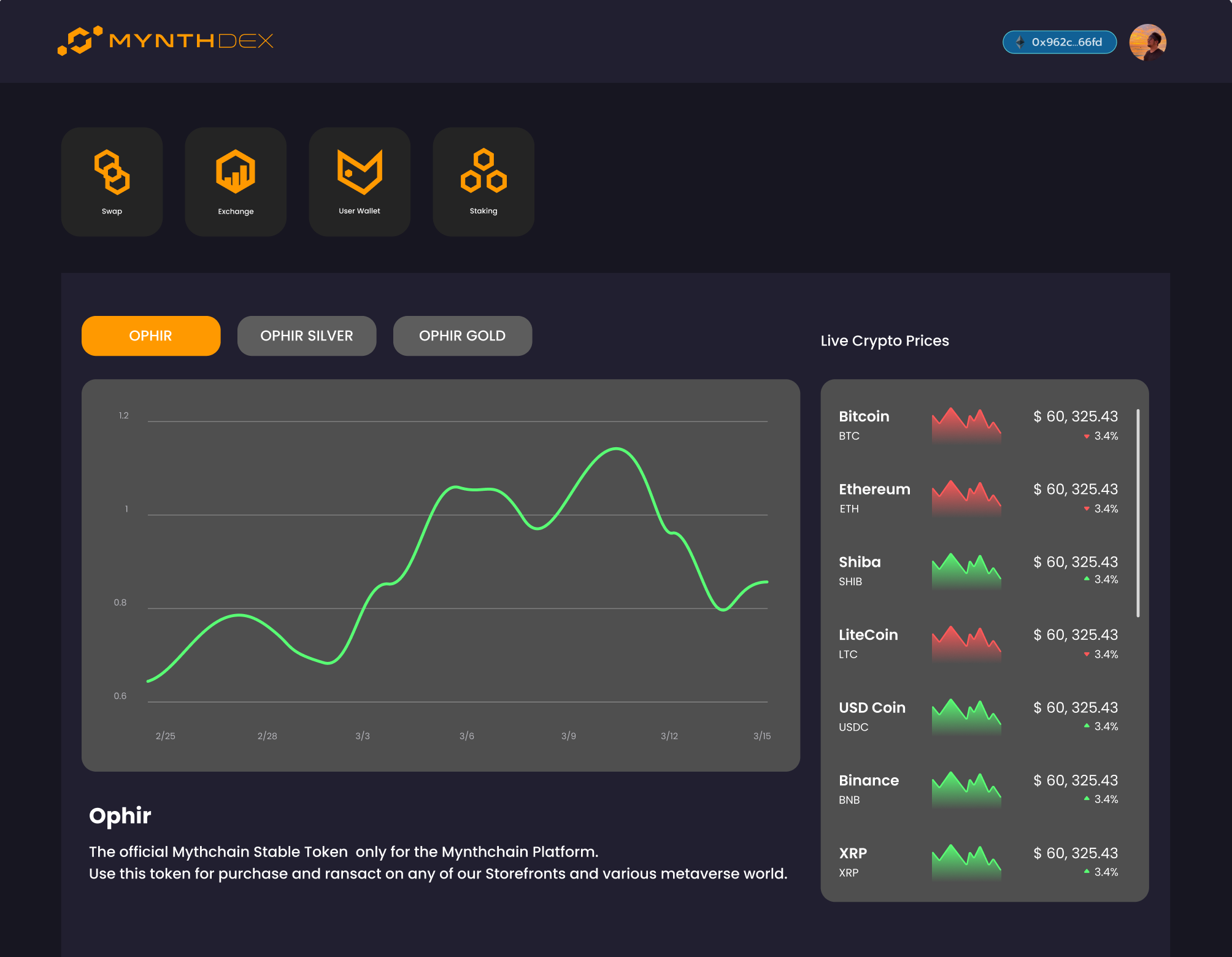The width and height of the screenshot is (1232, 957).
Task: Click the BTC ticker symbol
Action: tap(849, 436)
